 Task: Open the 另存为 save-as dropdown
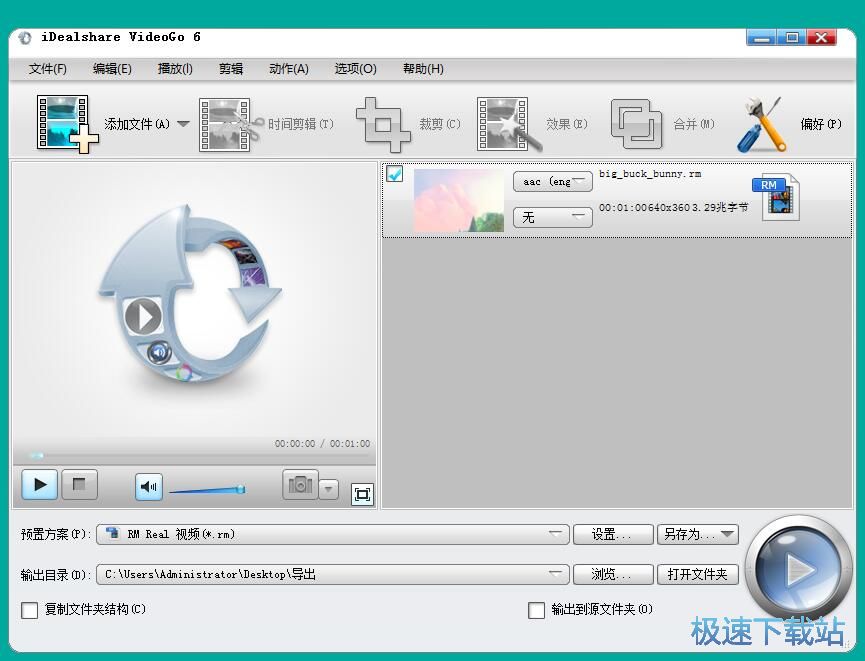[698, 534]
